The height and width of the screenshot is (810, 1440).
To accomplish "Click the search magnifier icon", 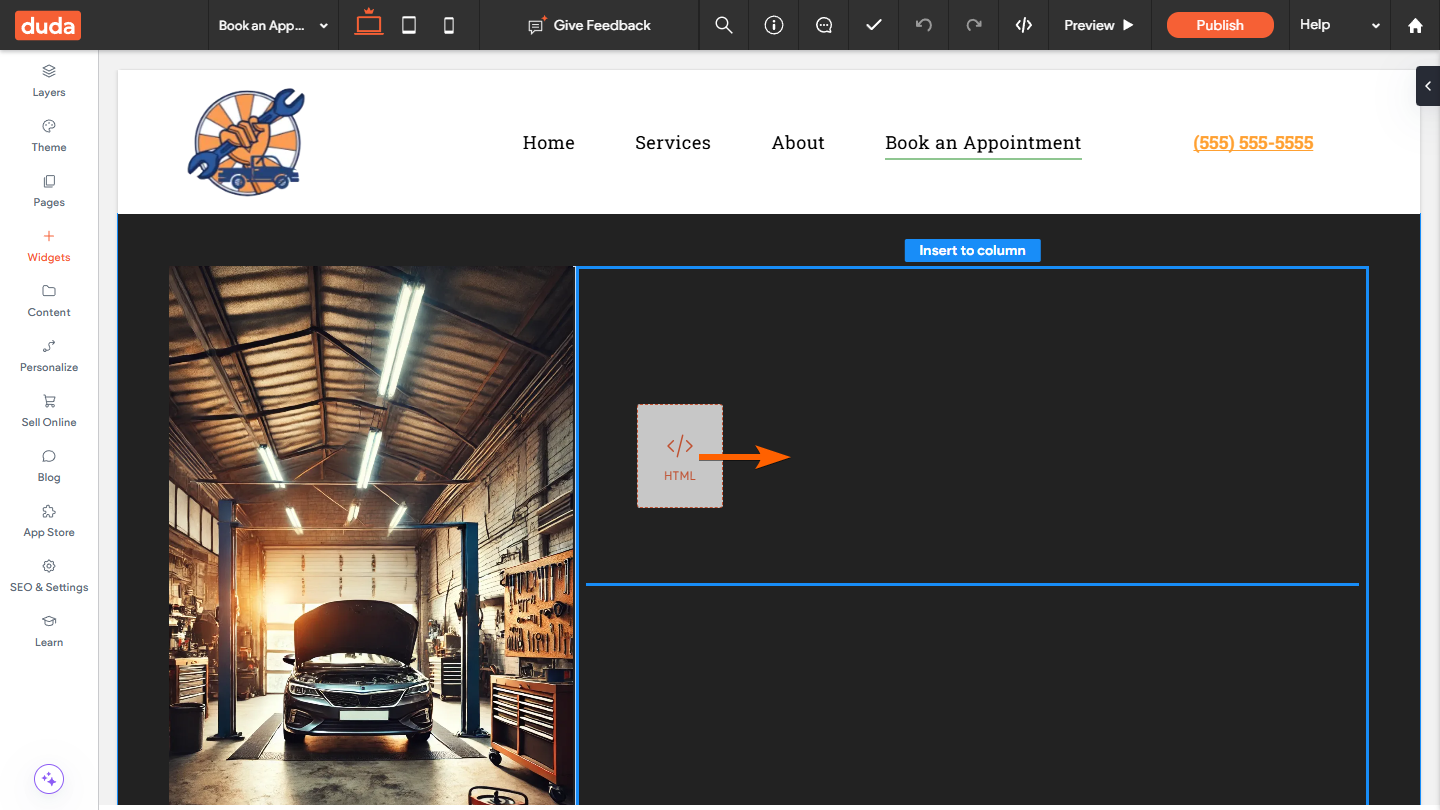I will (x=724, y=25).
